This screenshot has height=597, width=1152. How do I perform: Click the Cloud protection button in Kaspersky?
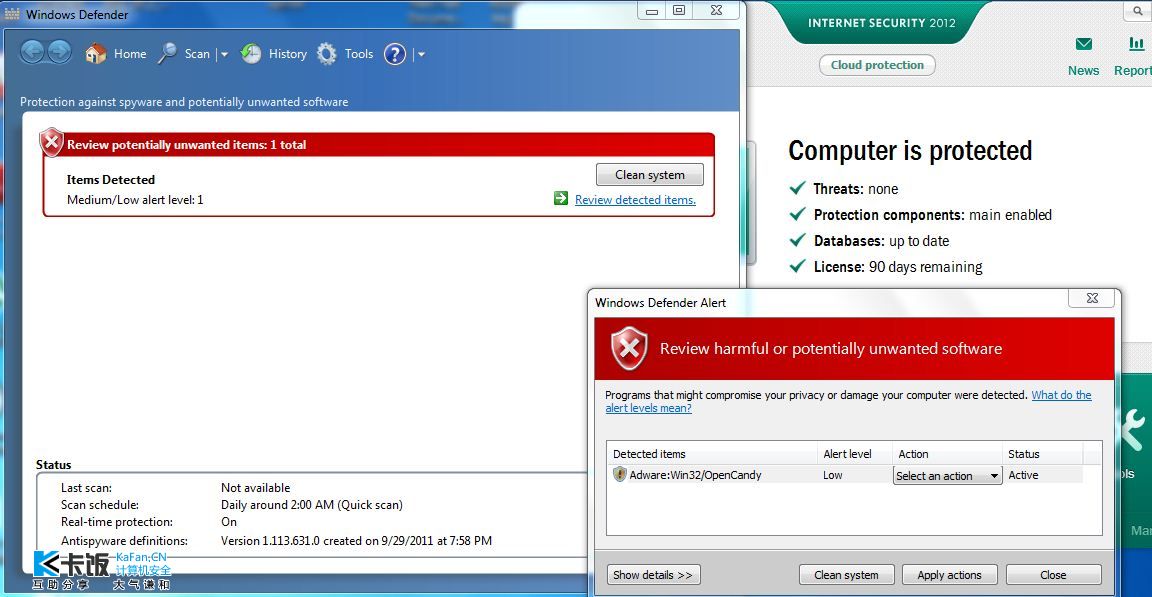pyautogui.click(x=877, y=65)
